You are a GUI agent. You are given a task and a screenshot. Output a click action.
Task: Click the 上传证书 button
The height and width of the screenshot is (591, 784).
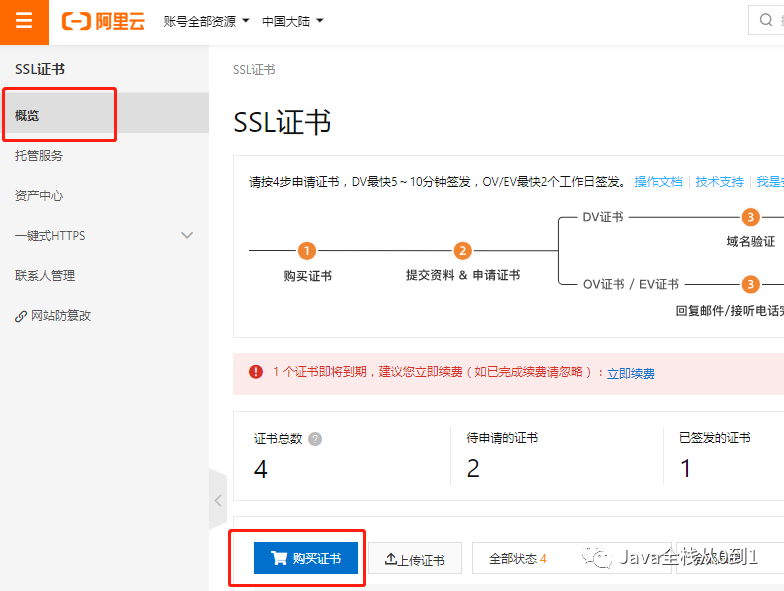(x=415, y=558)
